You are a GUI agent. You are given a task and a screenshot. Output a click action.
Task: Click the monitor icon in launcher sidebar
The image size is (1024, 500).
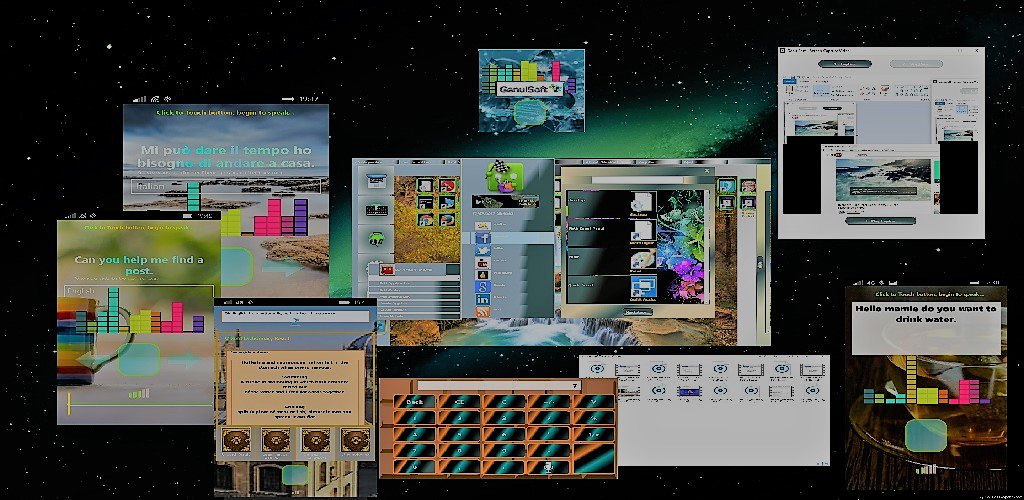tap(376, 180)
